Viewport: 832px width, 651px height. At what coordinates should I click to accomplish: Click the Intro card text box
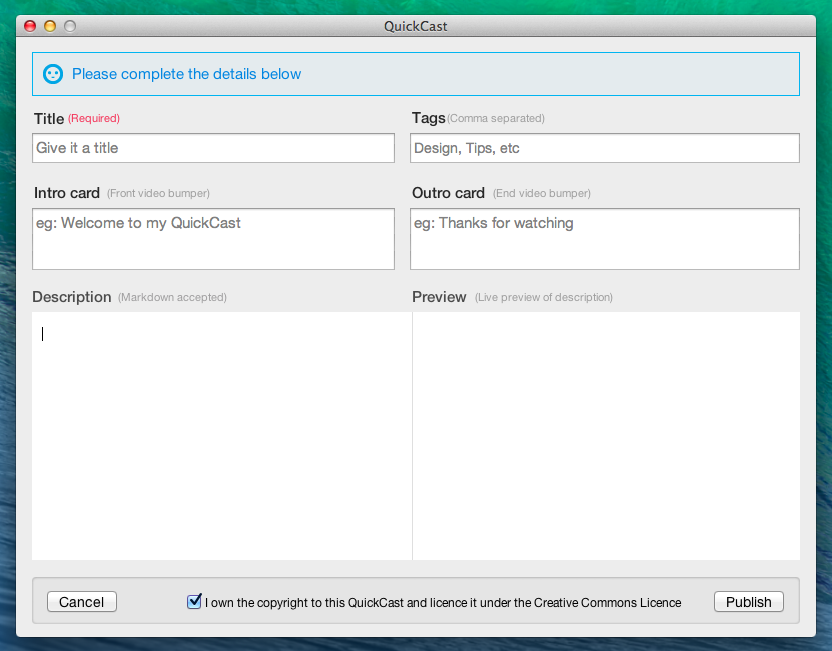(213, 239)
